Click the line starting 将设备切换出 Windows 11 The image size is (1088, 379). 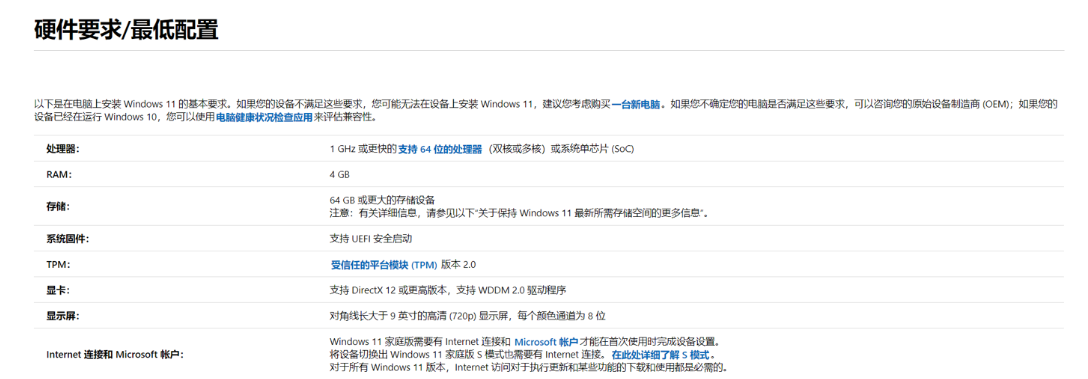523,355
